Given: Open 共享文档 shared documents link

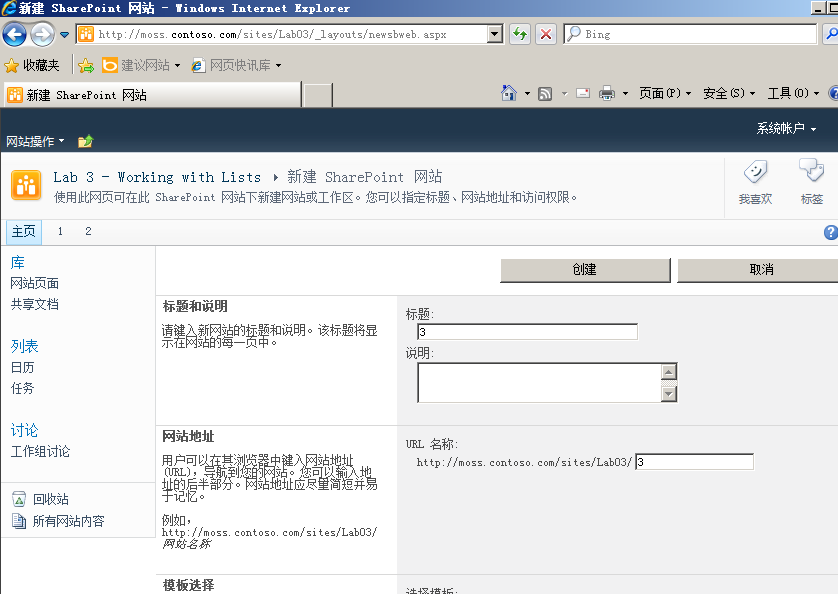Looking at the screenshot, I should 35,304.
